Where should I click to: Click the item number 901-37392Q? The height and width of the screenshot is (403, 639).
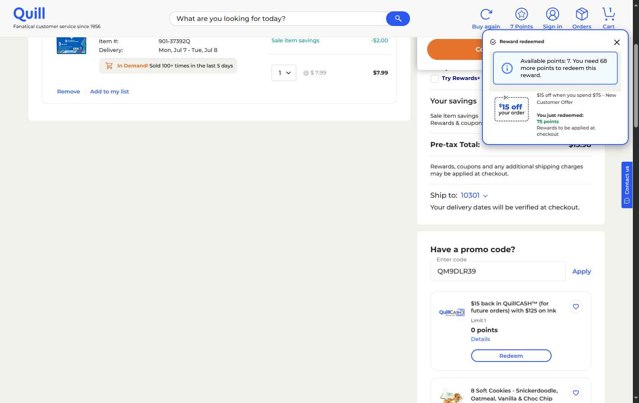174,41
